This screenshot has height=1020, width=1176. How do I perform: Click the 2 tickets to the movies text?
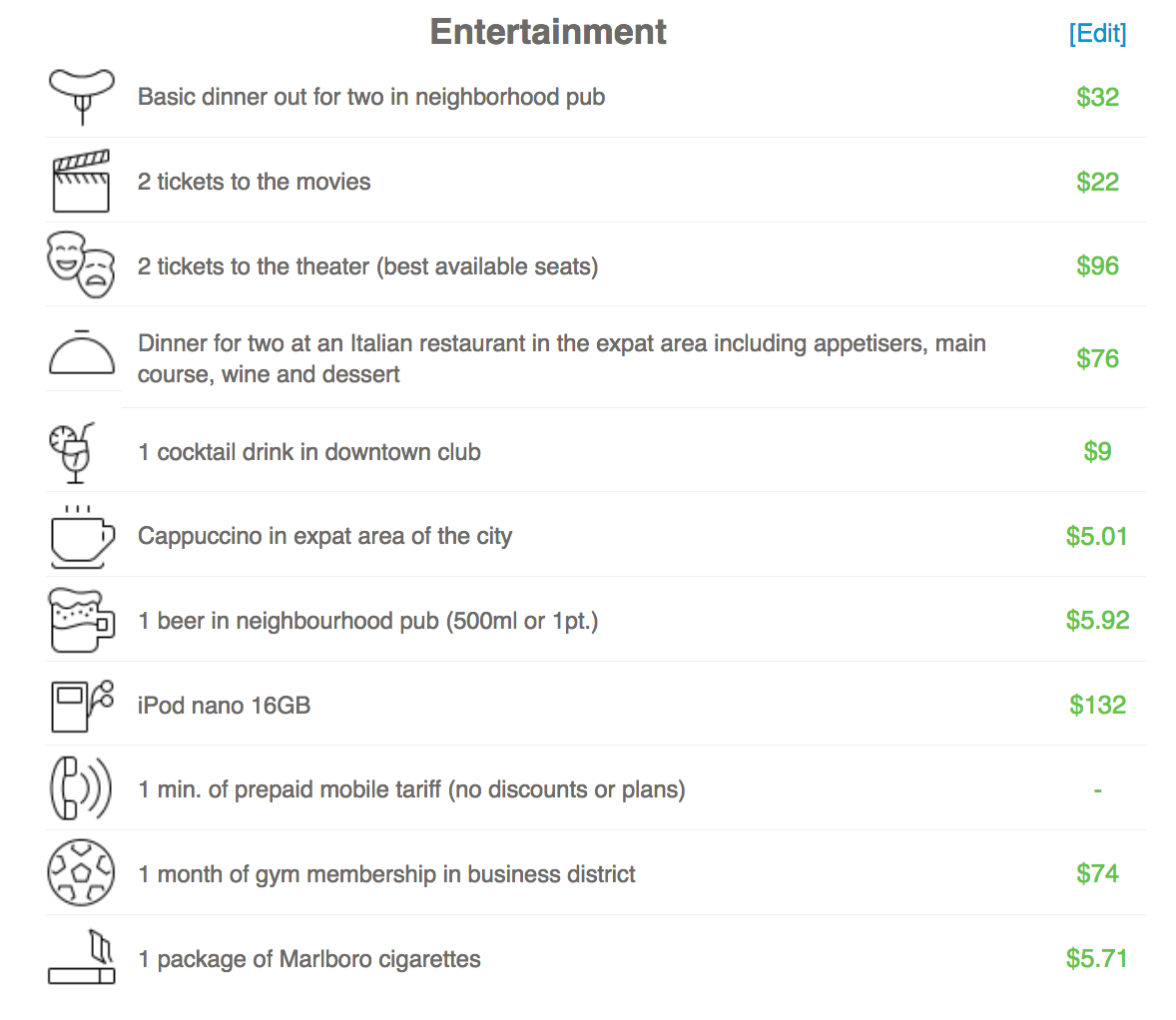pyautogui.click(x=254, y=182)
